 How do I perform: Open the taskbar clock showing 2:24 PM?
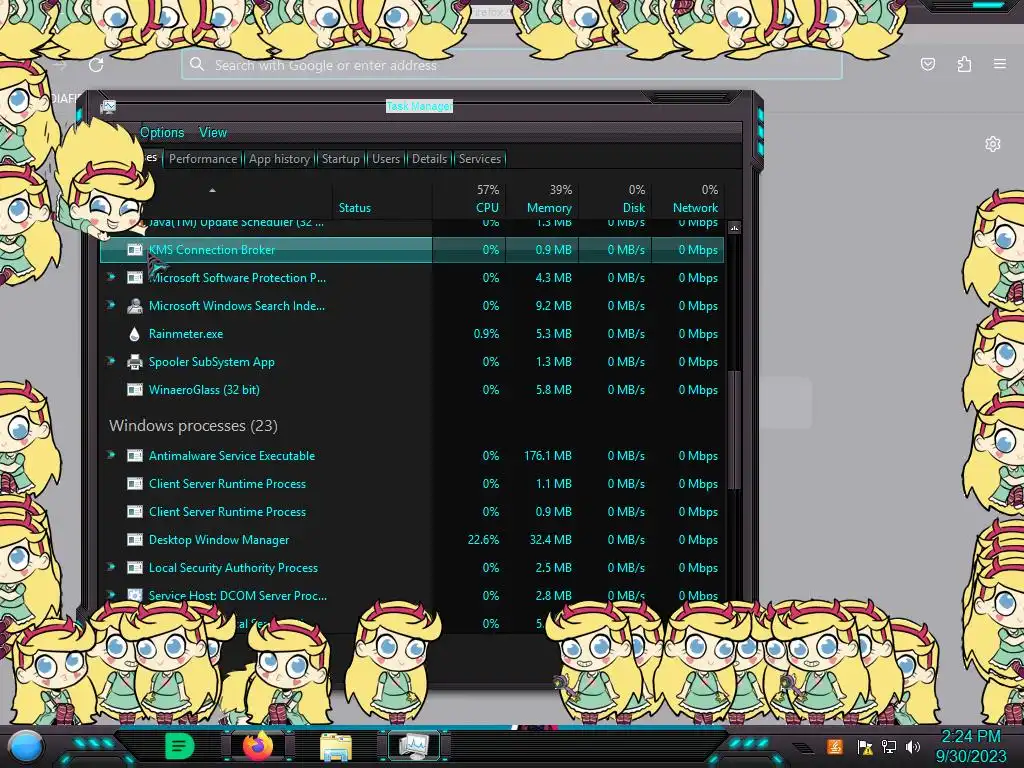tap(970, 746)
